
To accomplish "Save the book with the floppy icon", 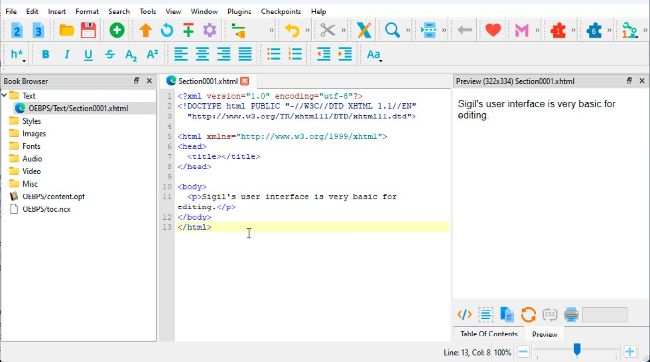I will coord(88,30).
